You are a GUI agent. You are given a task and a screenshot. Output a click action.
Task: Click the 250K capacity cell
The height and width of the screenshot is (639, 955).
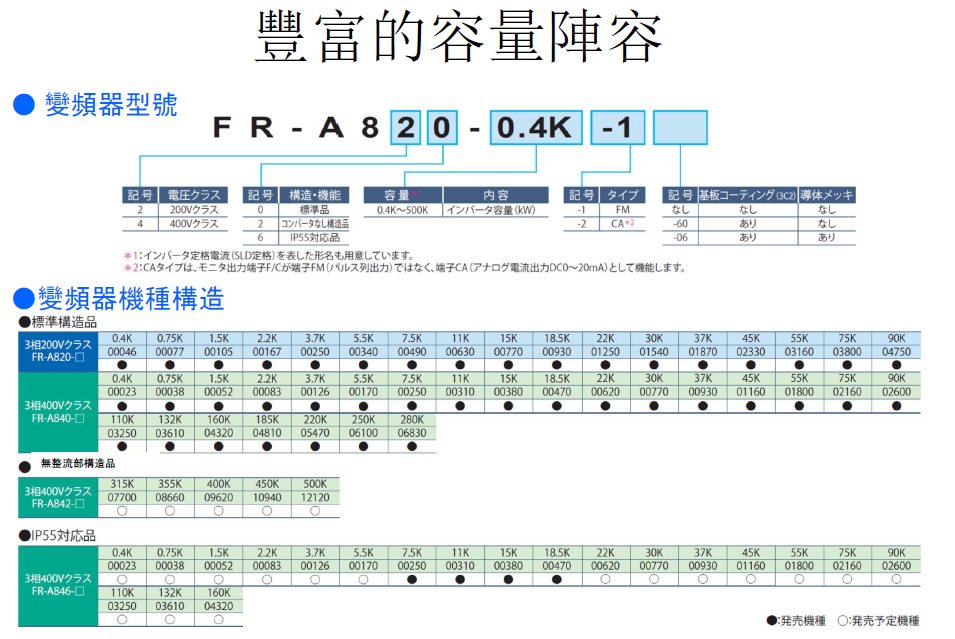pos(364,420)
